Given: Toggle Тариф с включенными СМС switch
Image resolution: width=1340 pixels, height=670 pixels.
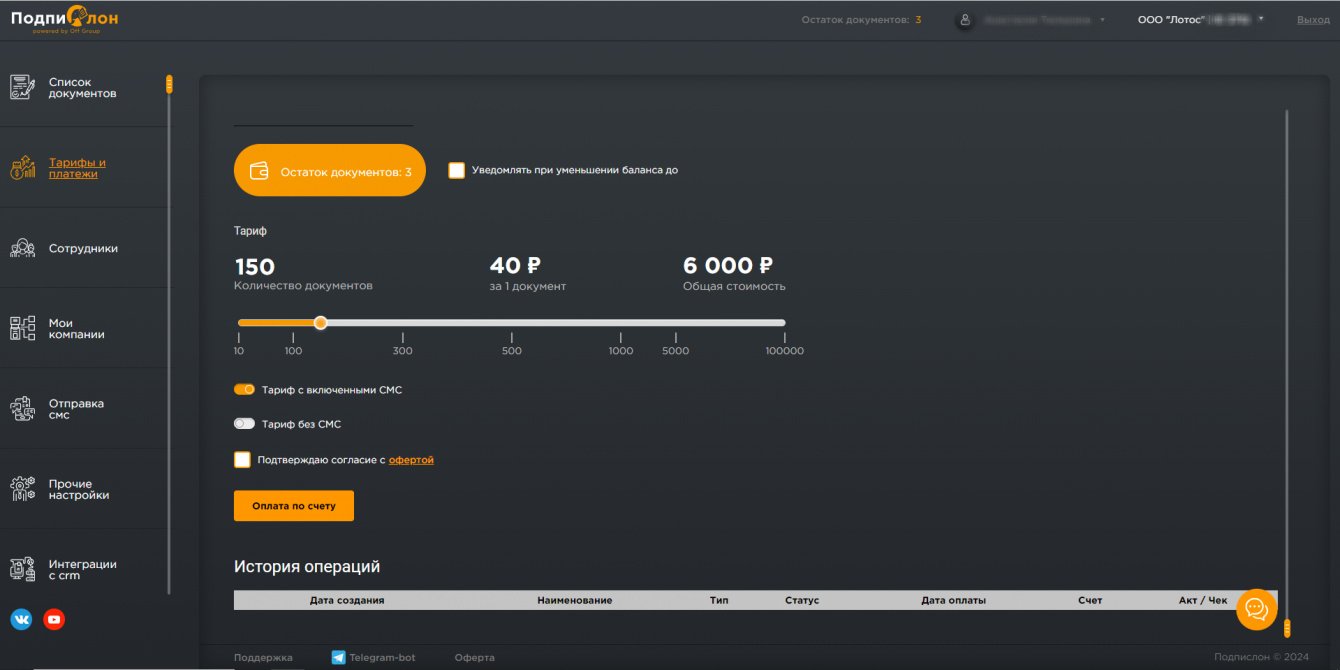Looking at the screenshot, I should click(244, 390).
